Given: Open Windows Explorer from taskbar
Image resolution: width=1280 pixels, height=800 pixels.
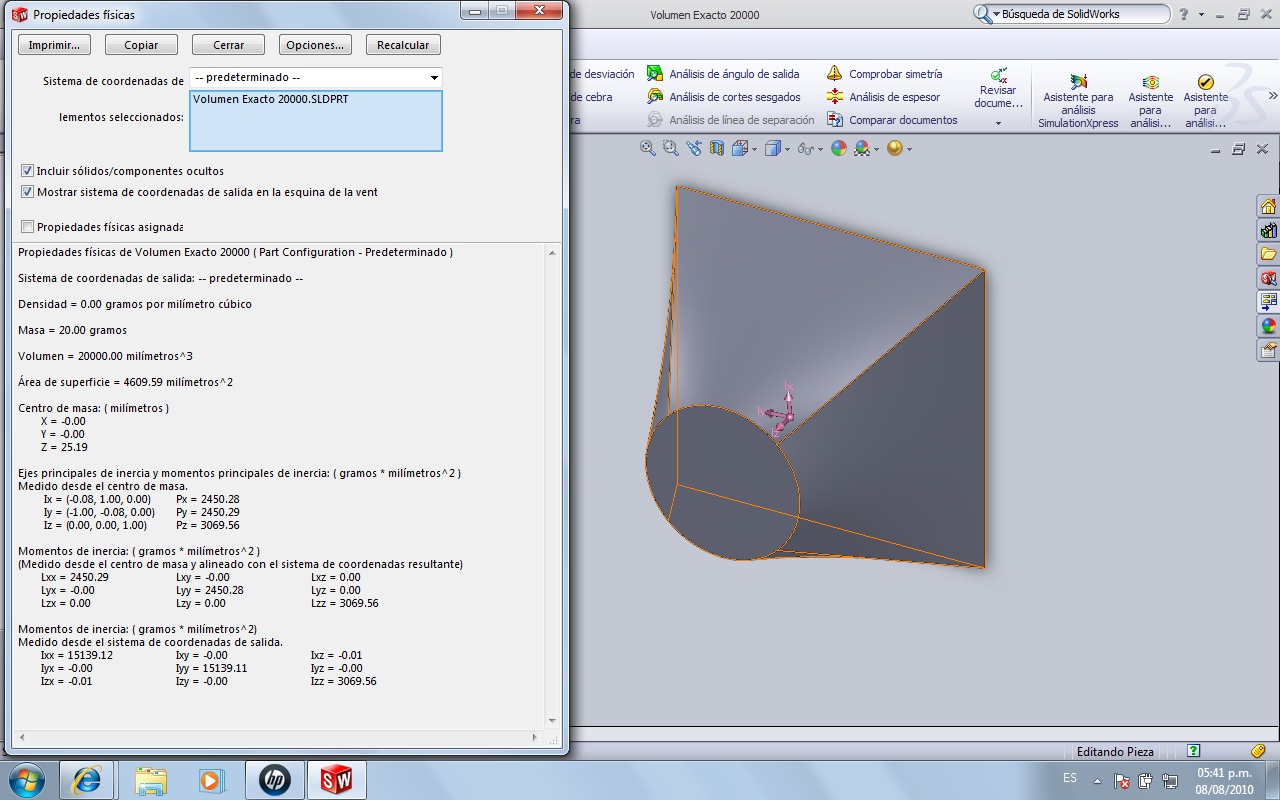Looking at the screenshot, I should (x=151, y=780).
